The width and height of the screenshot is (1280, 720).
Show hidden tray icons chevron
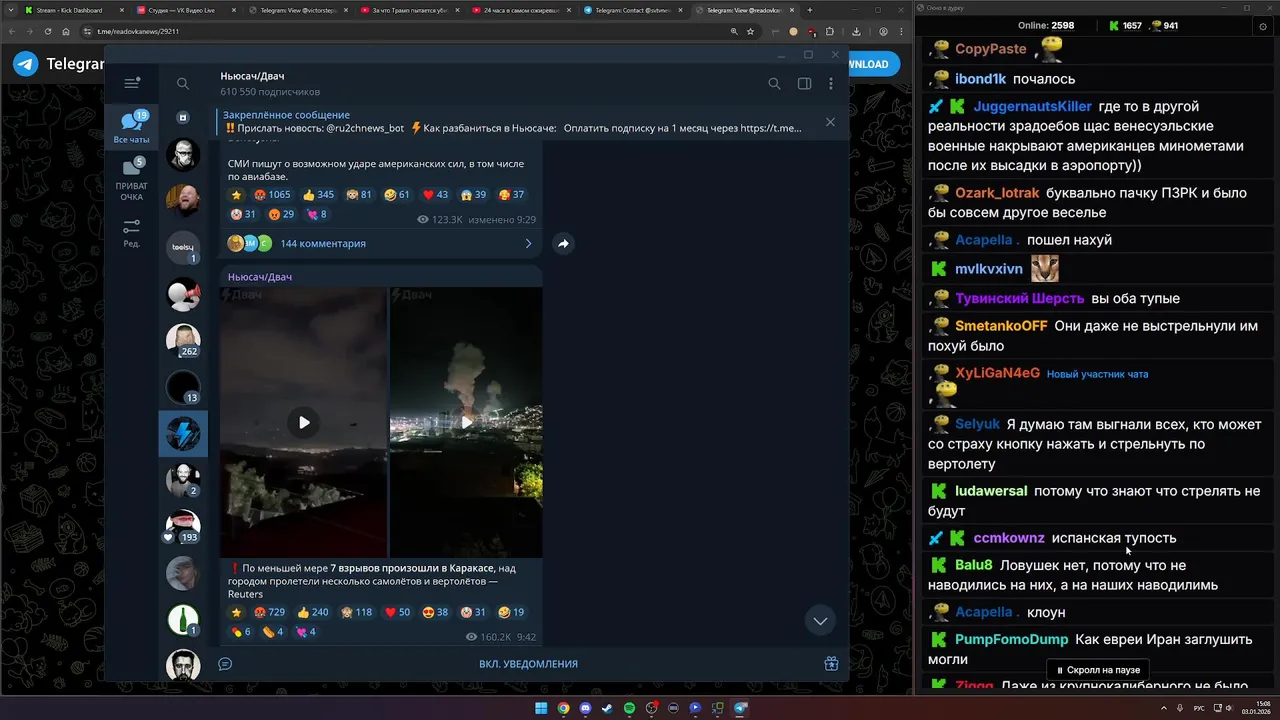tap(1163, 708)
